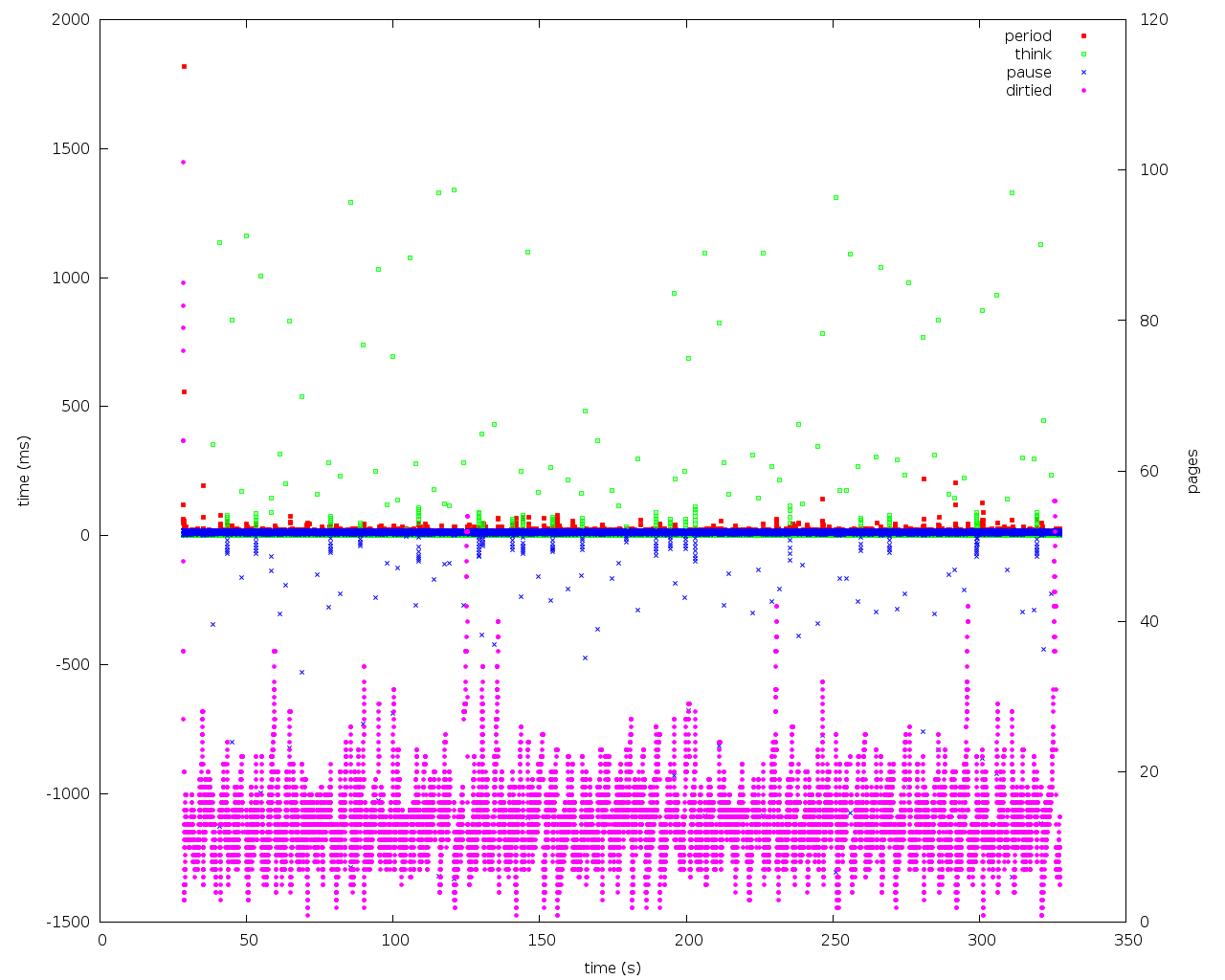
Task: Click the '300' tick label on time (s) axis
Action: point(981,941)
